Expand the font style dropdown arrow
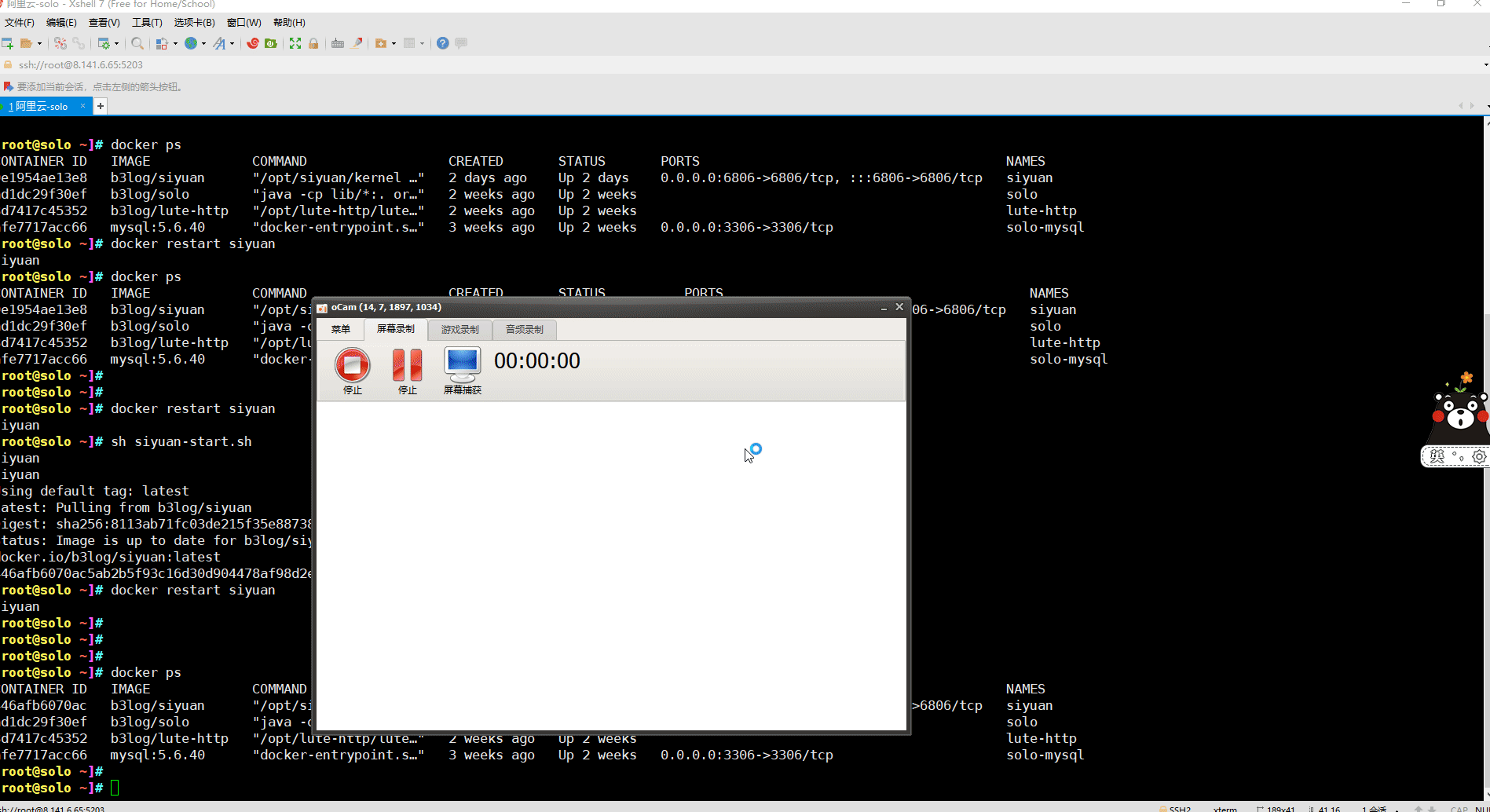The image size is (1490, 812). tap(232, 44)
